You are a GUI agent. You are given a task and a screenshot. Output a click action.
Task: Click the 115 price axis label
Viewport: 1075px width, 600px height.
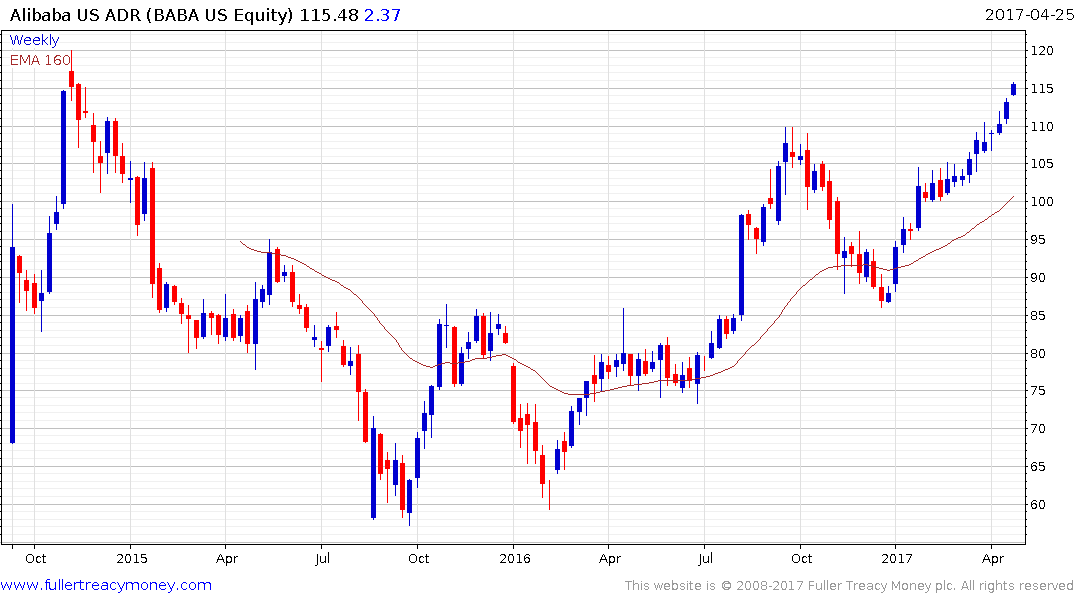[x=1042, y=88]
